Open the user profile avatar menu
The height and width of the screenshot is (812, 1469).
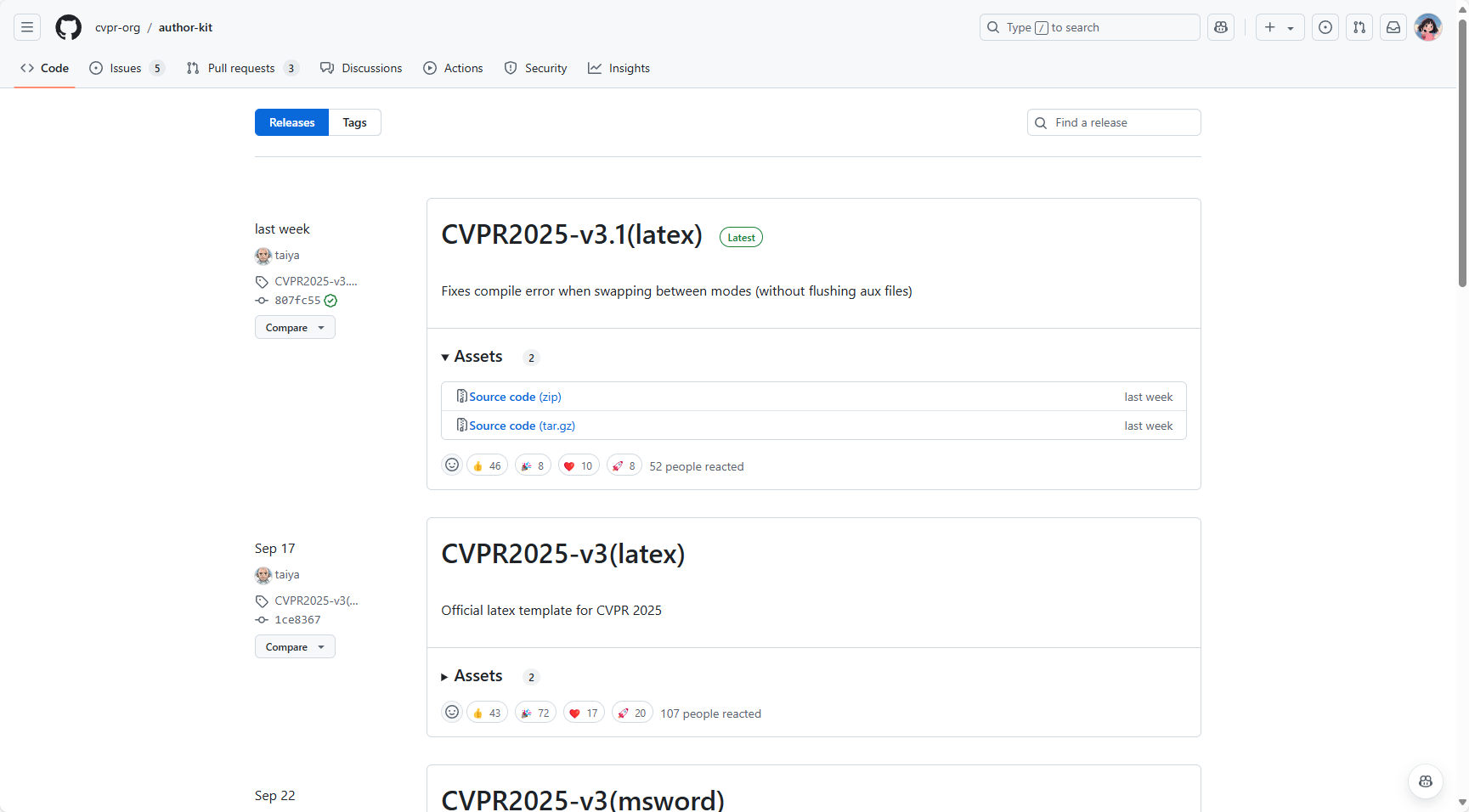pos(1428,27)
